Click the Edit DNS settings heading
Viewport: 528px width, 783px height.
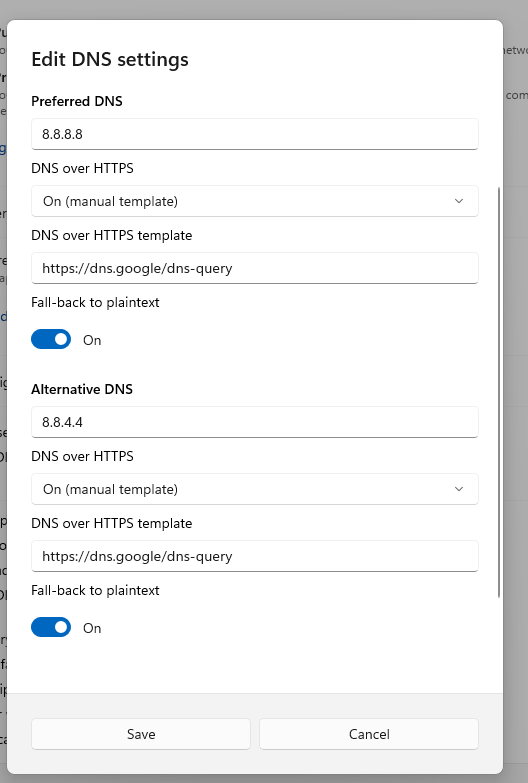point(110,59)
